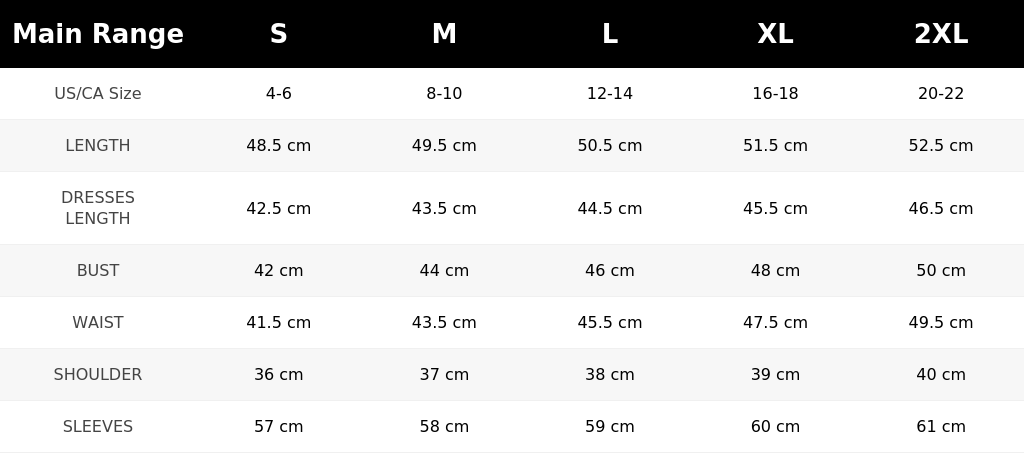Image resolution: width=1024 pixels, height=453 pixels.
Task: Select the US/CA Size row label
Action: click(x=98, y=93)
